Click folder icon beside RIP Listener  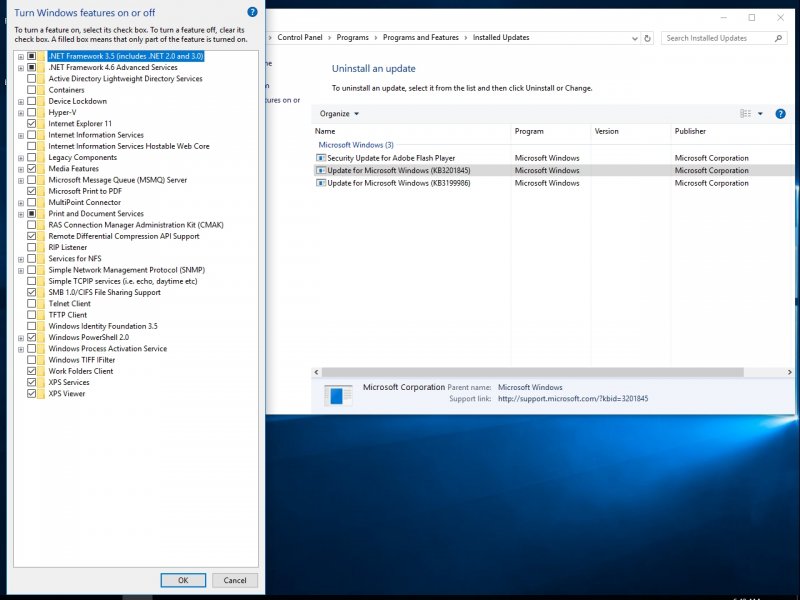pyautogui.click(x=41, y=247)
